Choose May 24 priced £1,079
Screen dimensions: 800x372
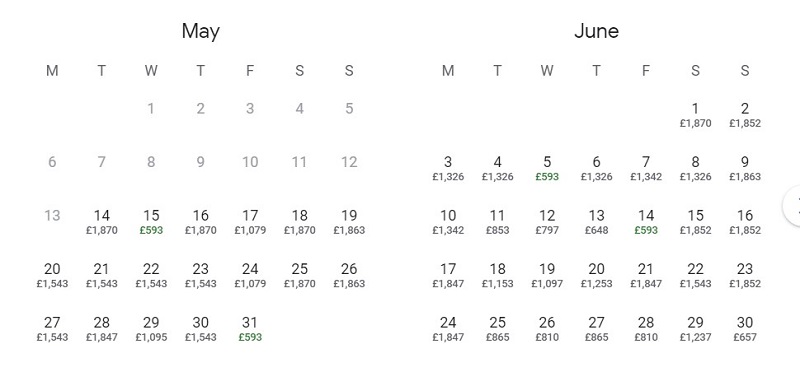[250, 276]
